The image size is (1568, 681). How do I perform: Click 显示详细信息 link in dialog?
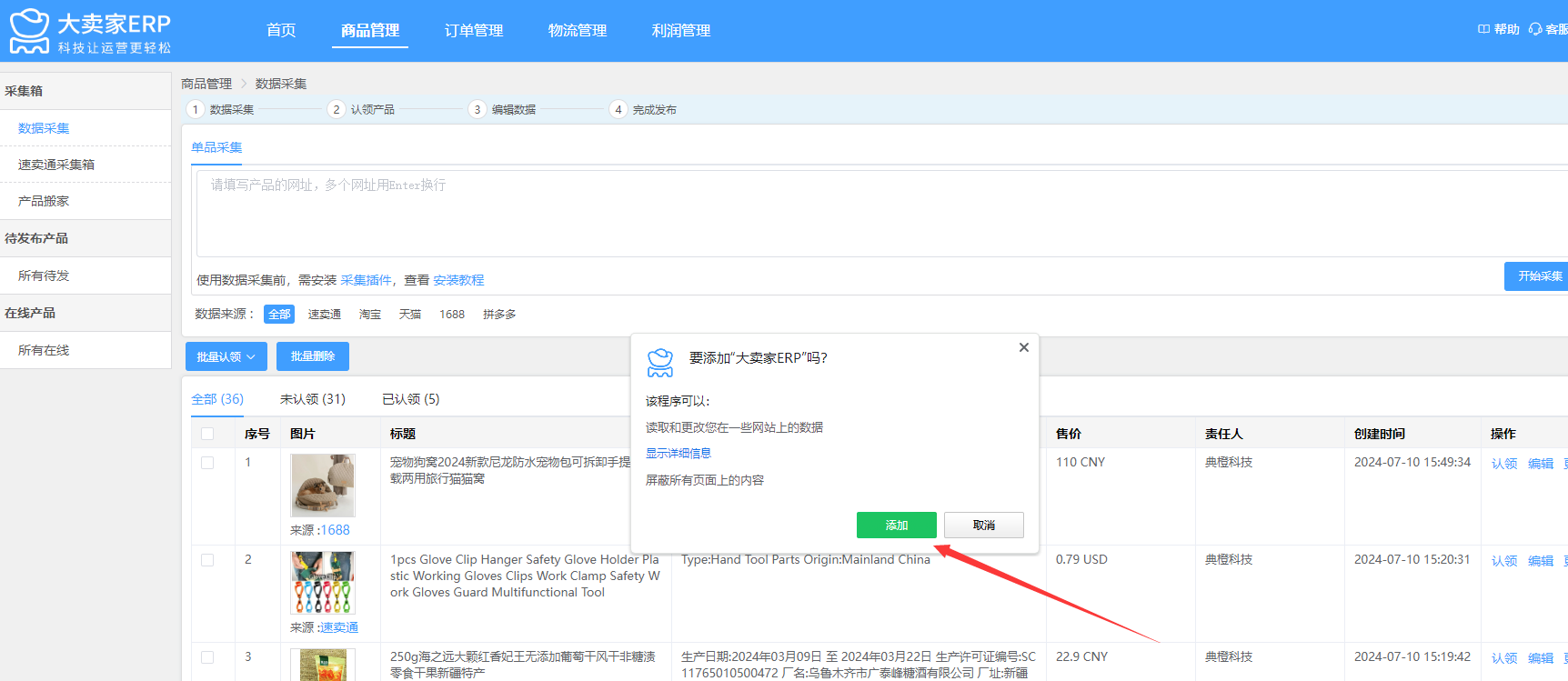(678, 453)
